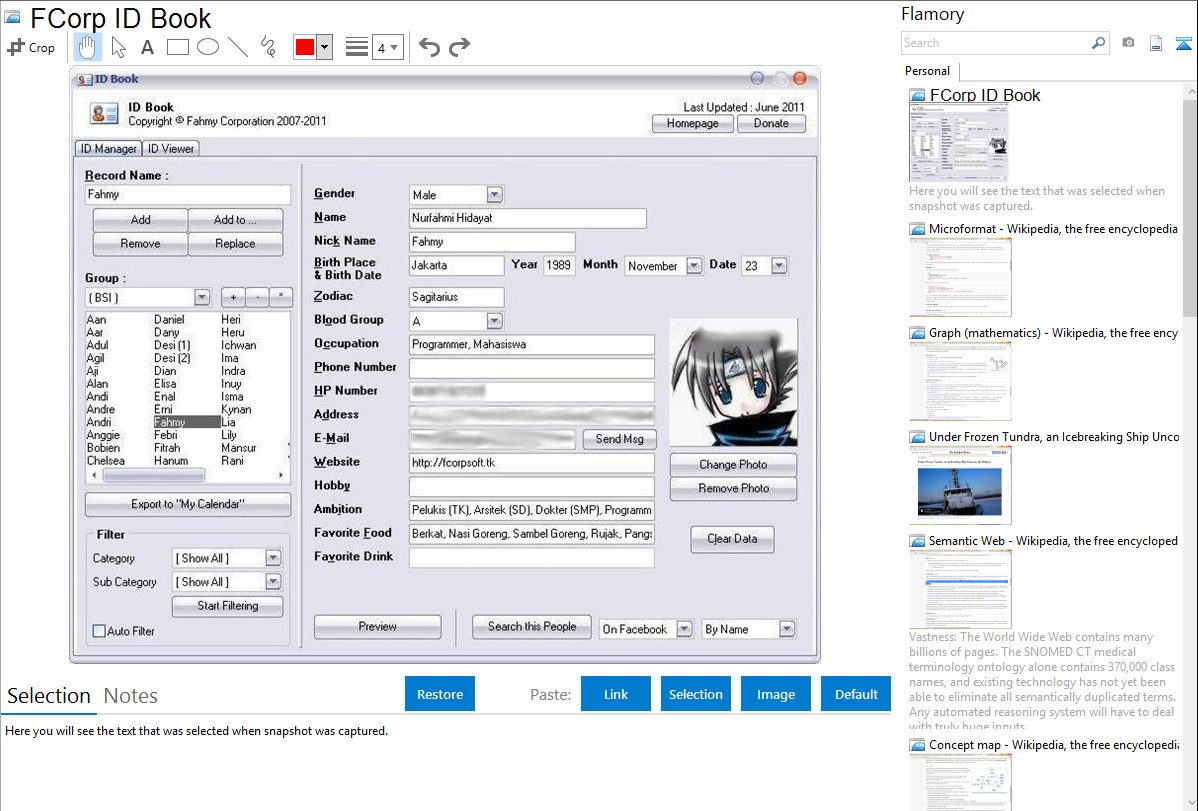Click Export to "My Calendar" button

tap(188, 504)
